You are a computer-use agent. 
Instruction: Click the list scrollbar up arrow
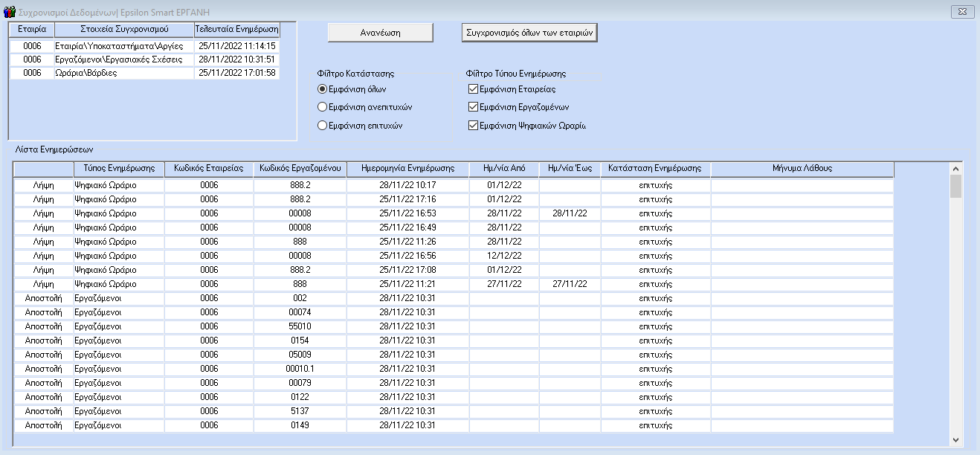point(955,169)
